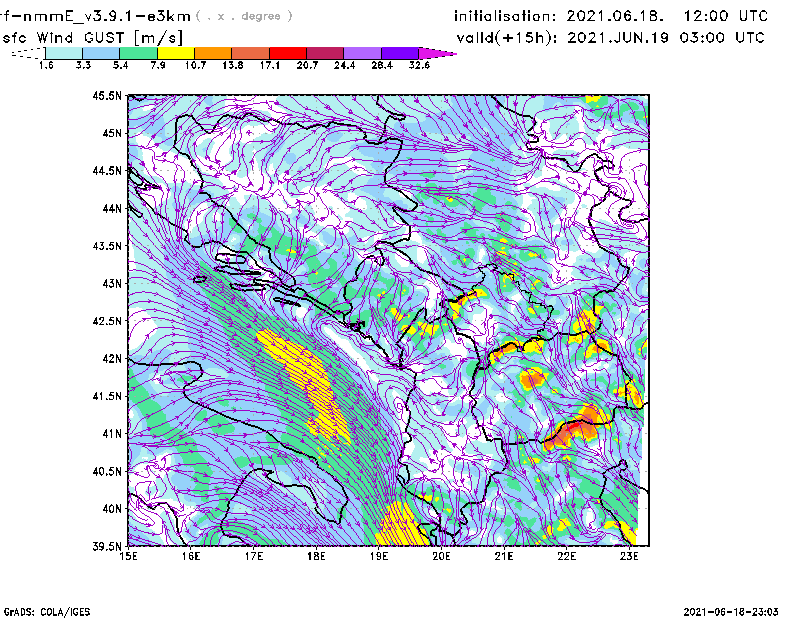
Task: Click the '2021-06-18-23:03' timestamp
Action: (x=731, y=612)
